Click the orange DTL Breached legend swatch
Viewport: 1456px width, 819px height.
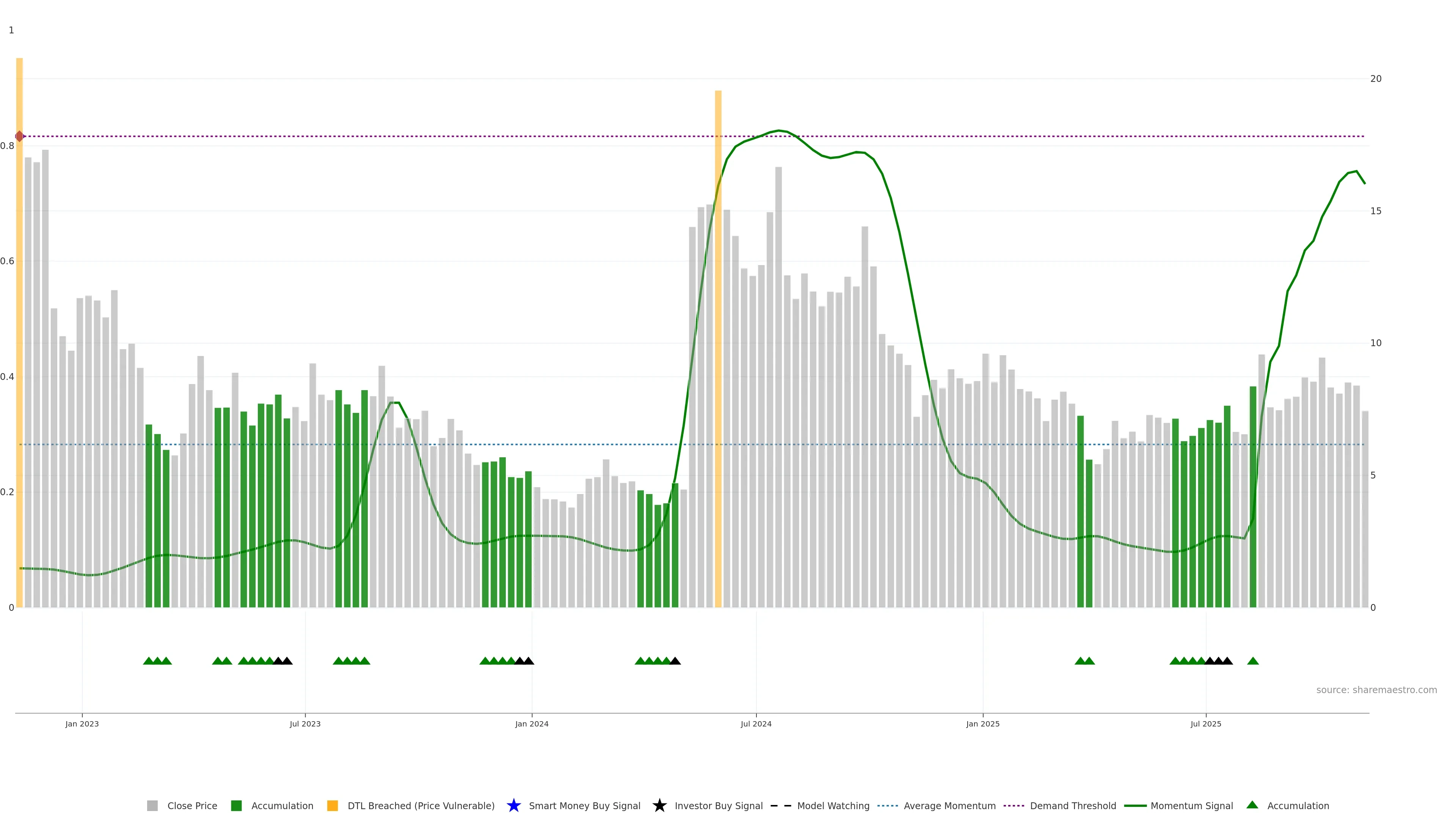pos(333,805)
